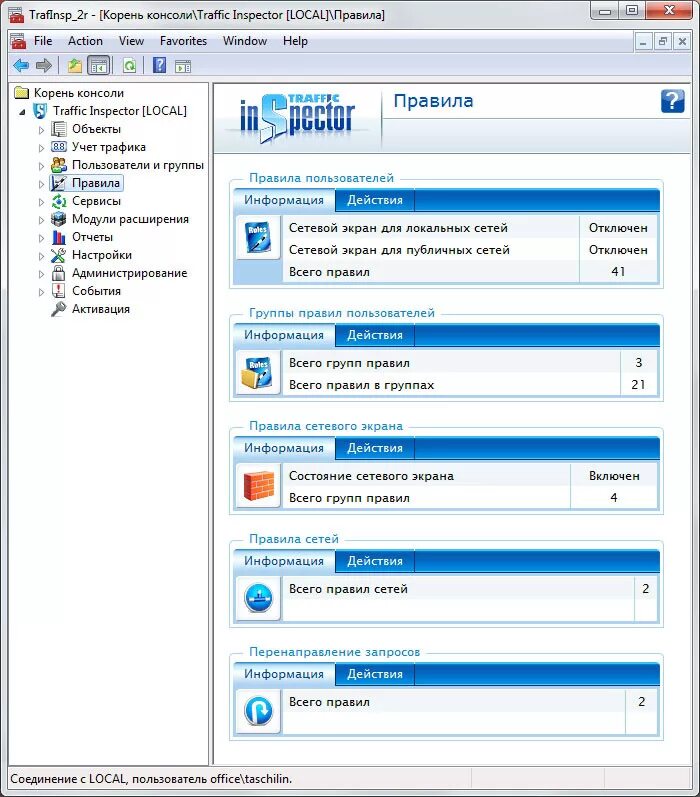The height and width of the screenshot is (797, 700).
Task: Select Корень консоли in the tree
Action: click(x=79, y=93)
